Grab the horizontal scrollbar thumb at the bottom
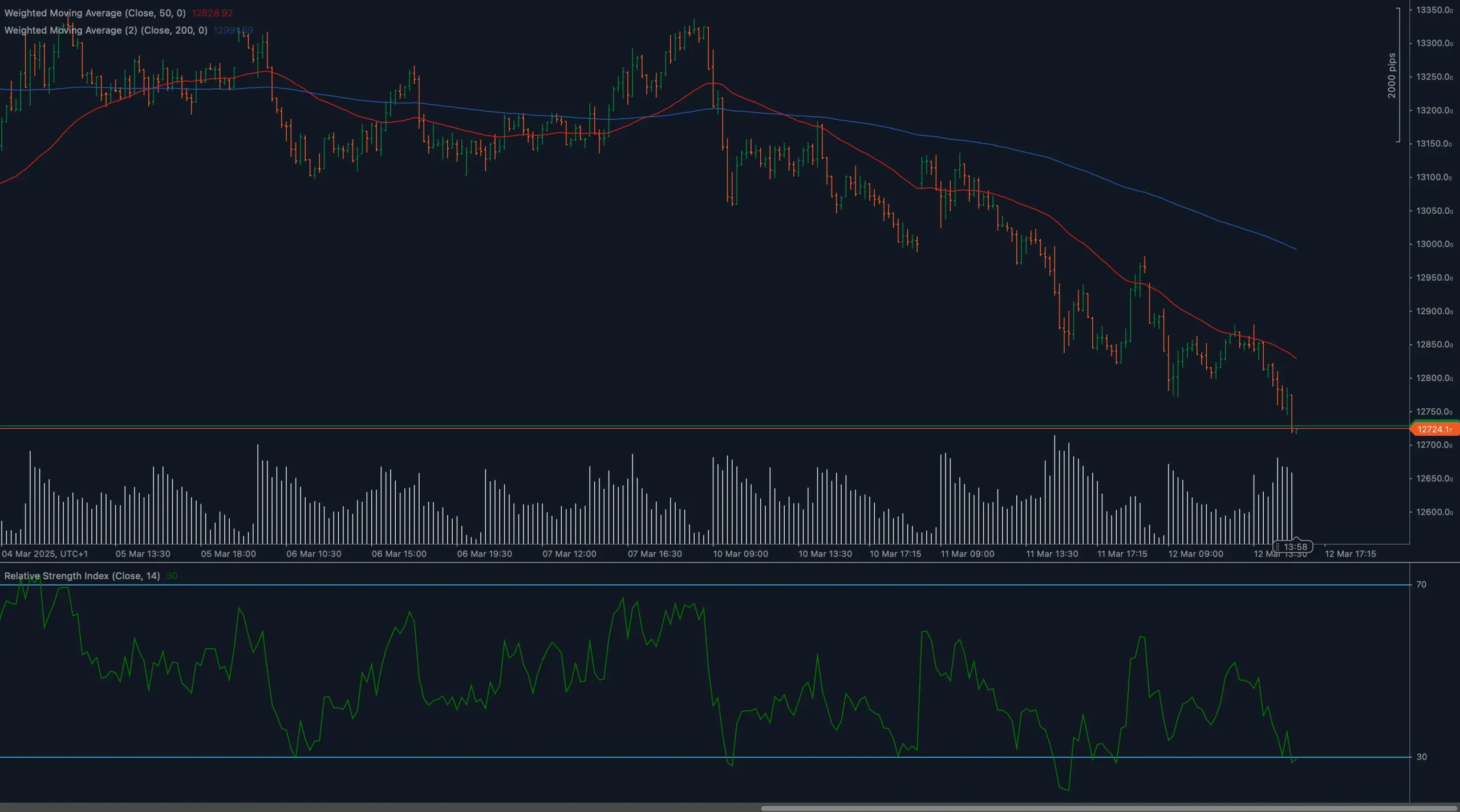This screenshot has height=812, width=1460. pos(1109,808)
